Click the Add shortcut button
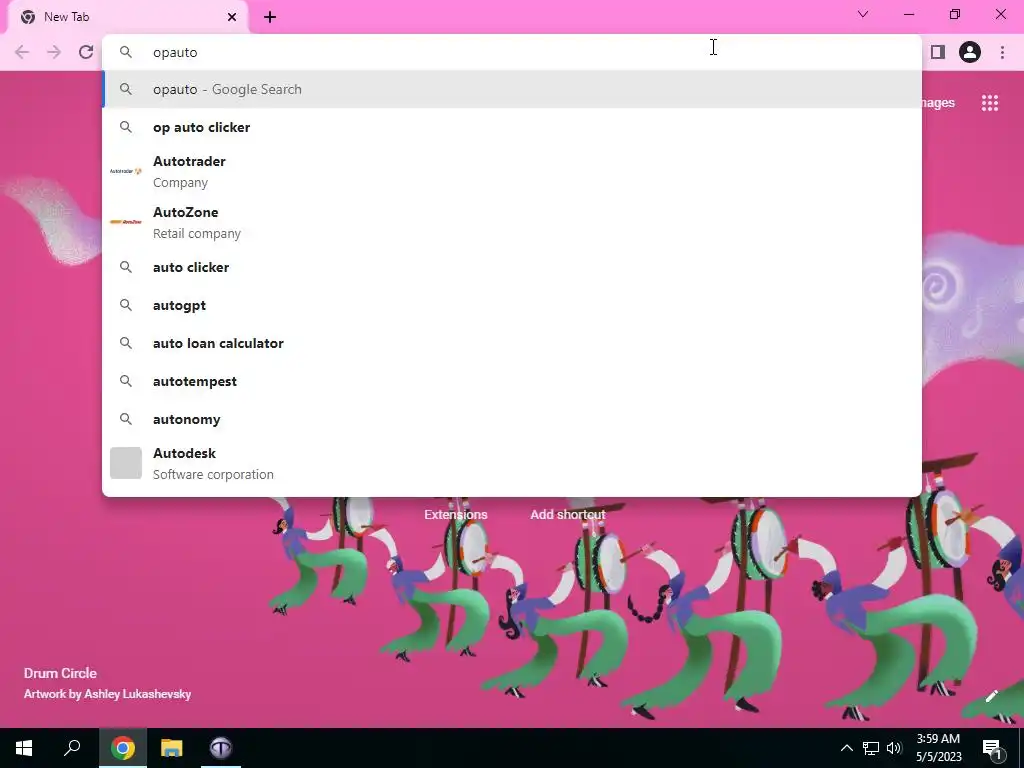 568,515
